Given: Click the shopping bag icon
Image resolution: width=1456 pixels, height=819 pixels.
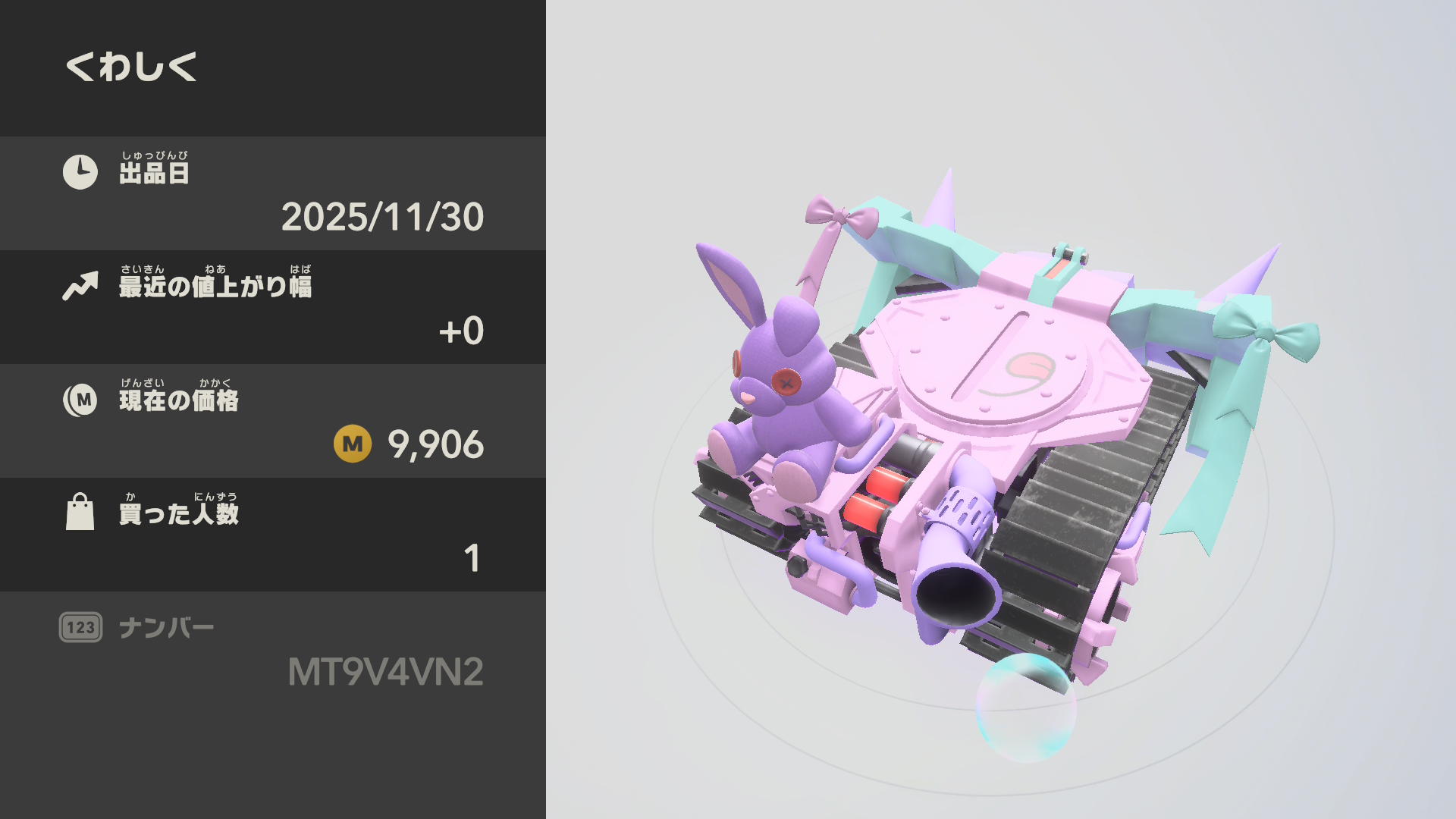Looking at the screenshot, I should pos(80,512).
